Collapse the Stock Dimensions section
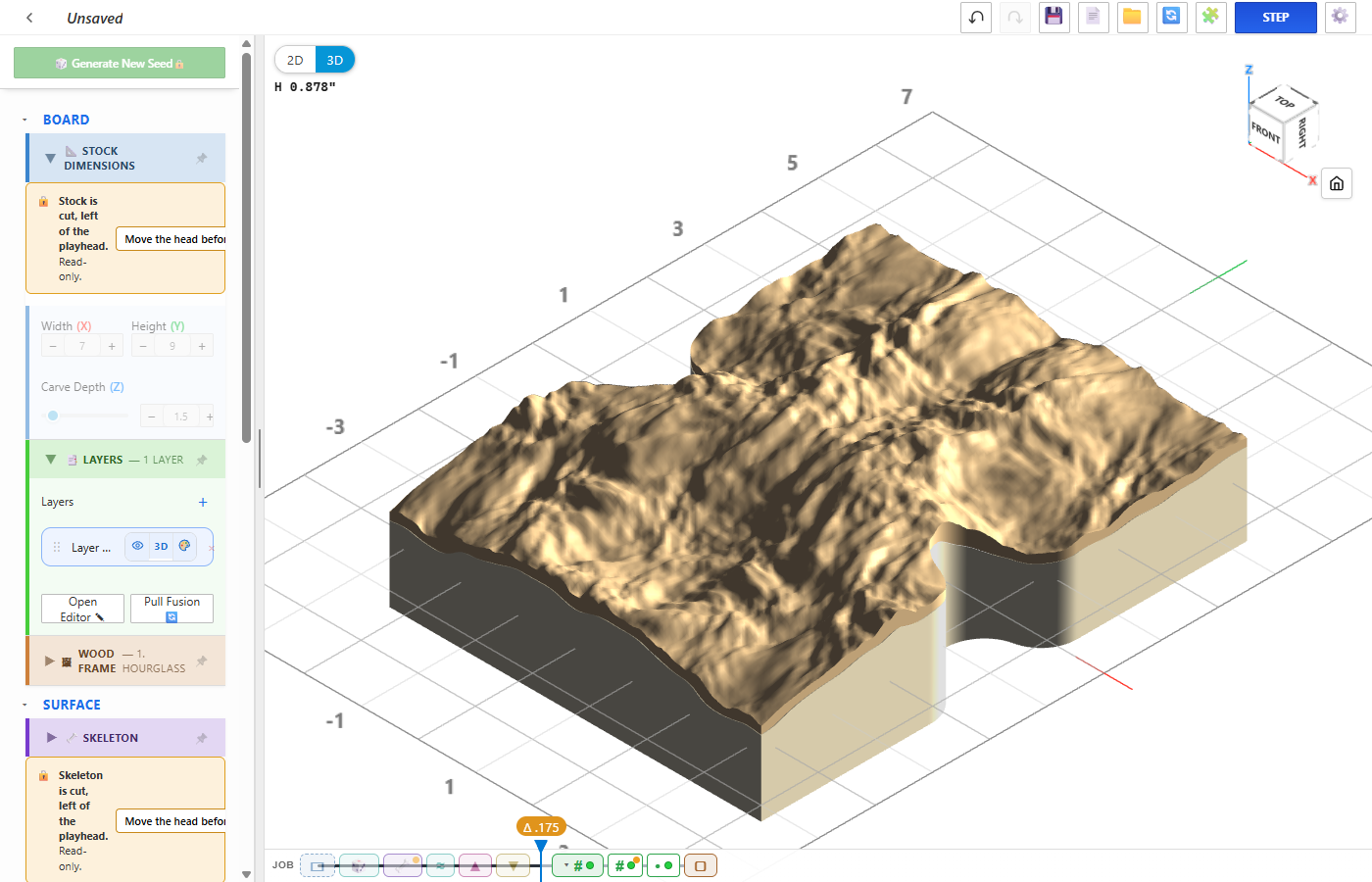This screenshot has height=882, width=1372. (x=50, y=158)
